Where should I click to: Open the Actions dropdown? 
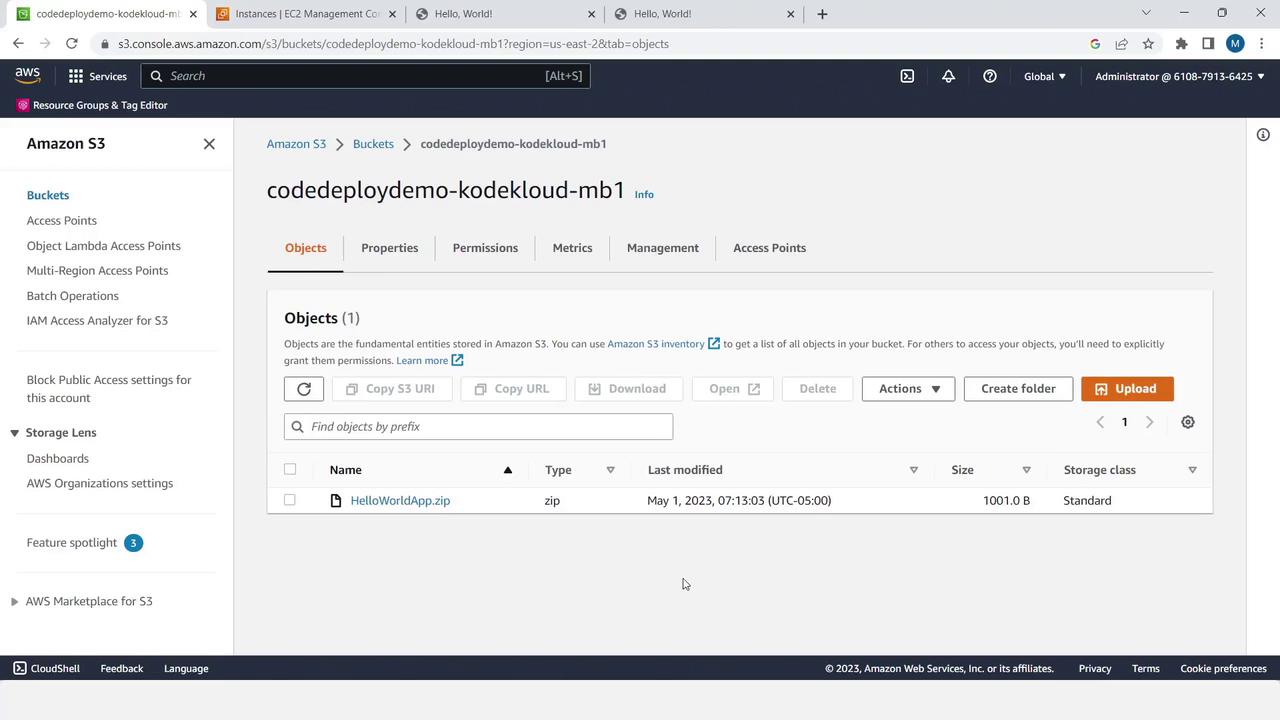[908, 389]
